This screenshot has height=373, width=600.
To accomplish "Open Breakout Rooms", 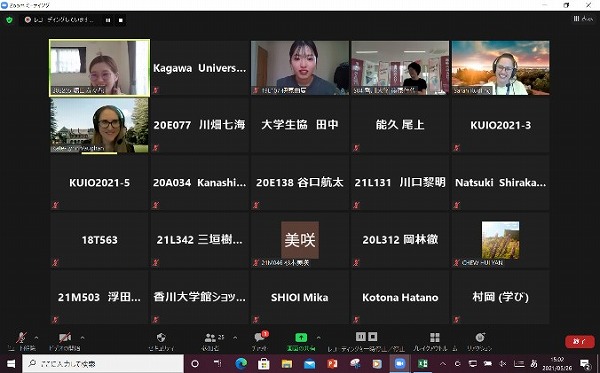I will (435, 341).
